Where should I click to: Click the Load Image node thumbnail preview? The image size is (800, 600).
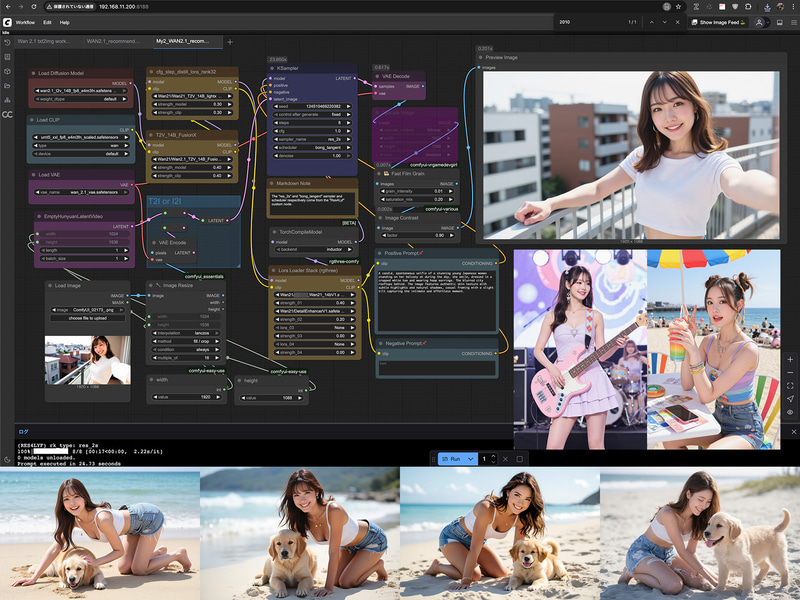coord(88,360)
